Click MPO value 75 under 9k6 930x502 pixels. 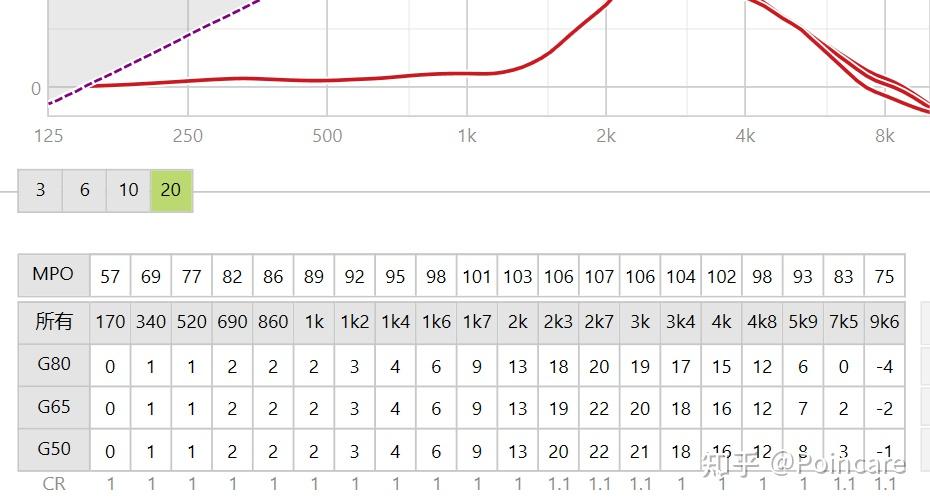pos(884,276)
